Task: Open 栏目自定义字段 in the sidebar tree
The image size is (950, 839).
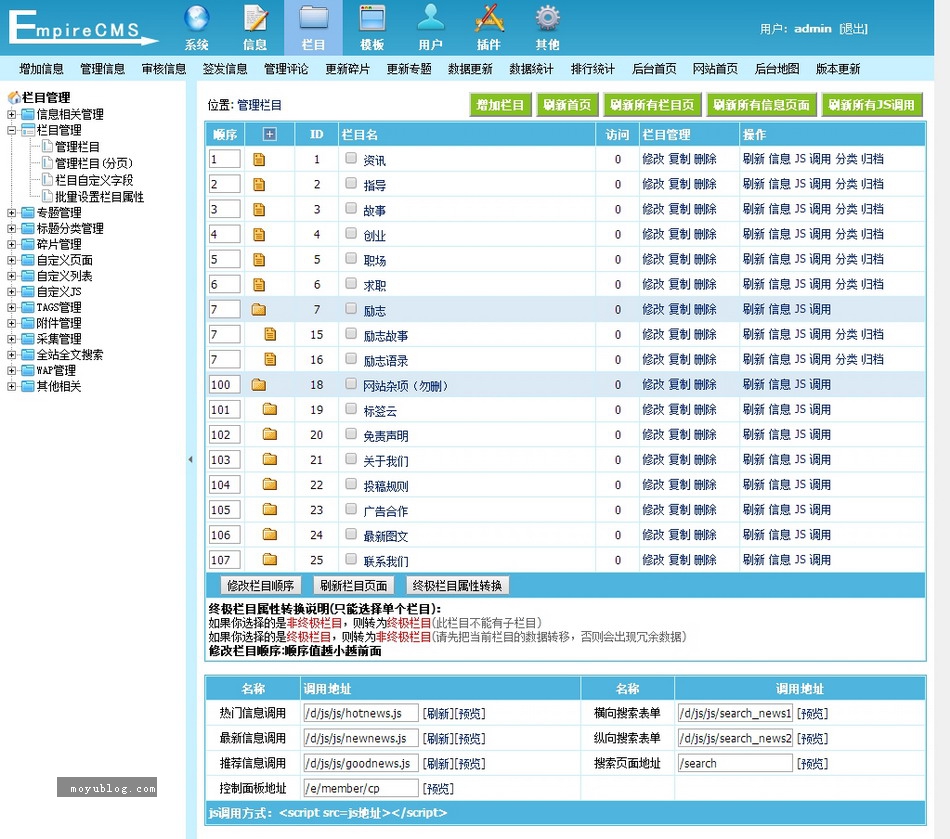Action: pyautogui.click(x=94, y=181)
